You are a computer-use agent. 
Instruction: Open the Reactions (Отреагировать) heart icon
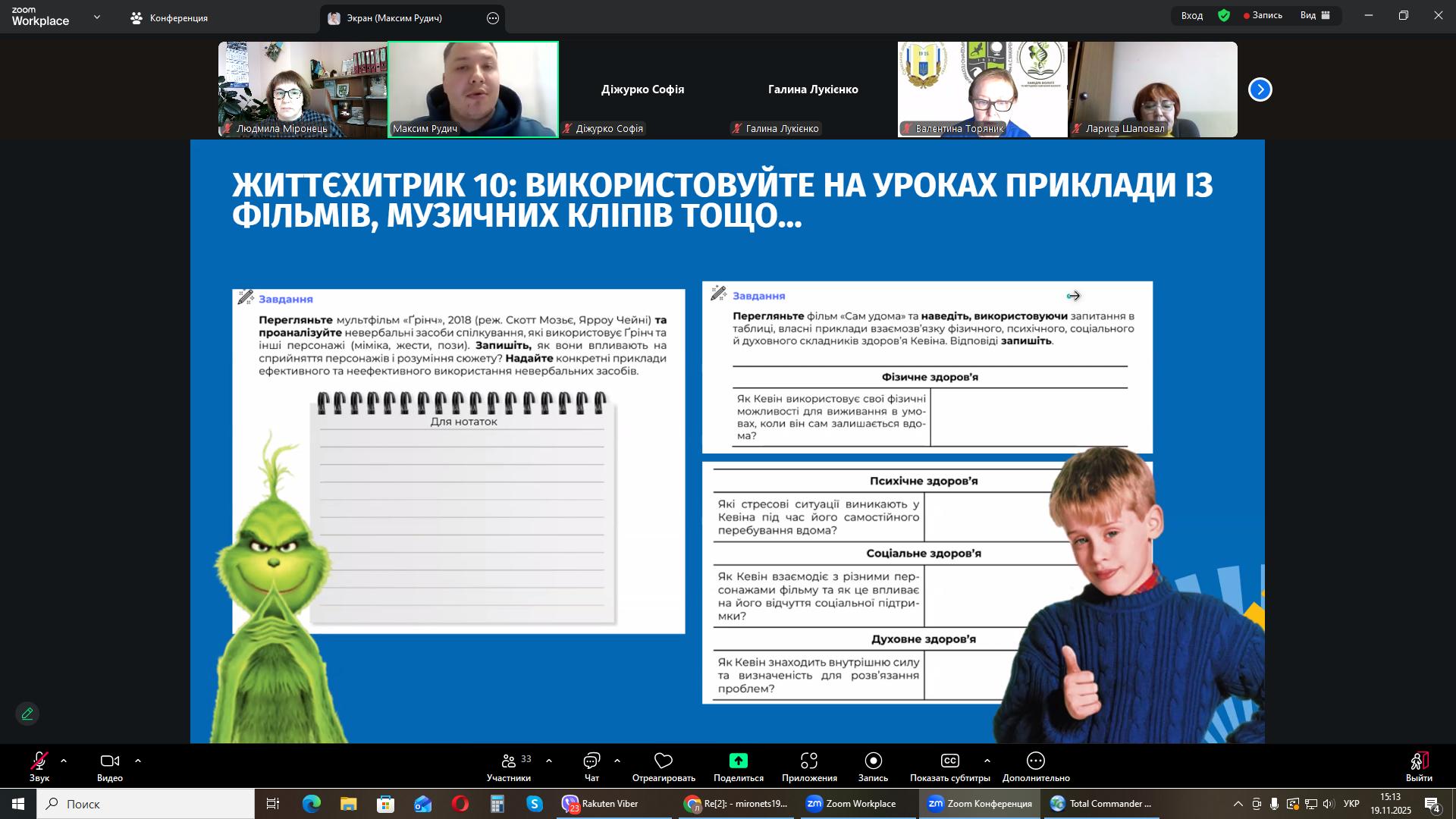[x=664, y=761]
